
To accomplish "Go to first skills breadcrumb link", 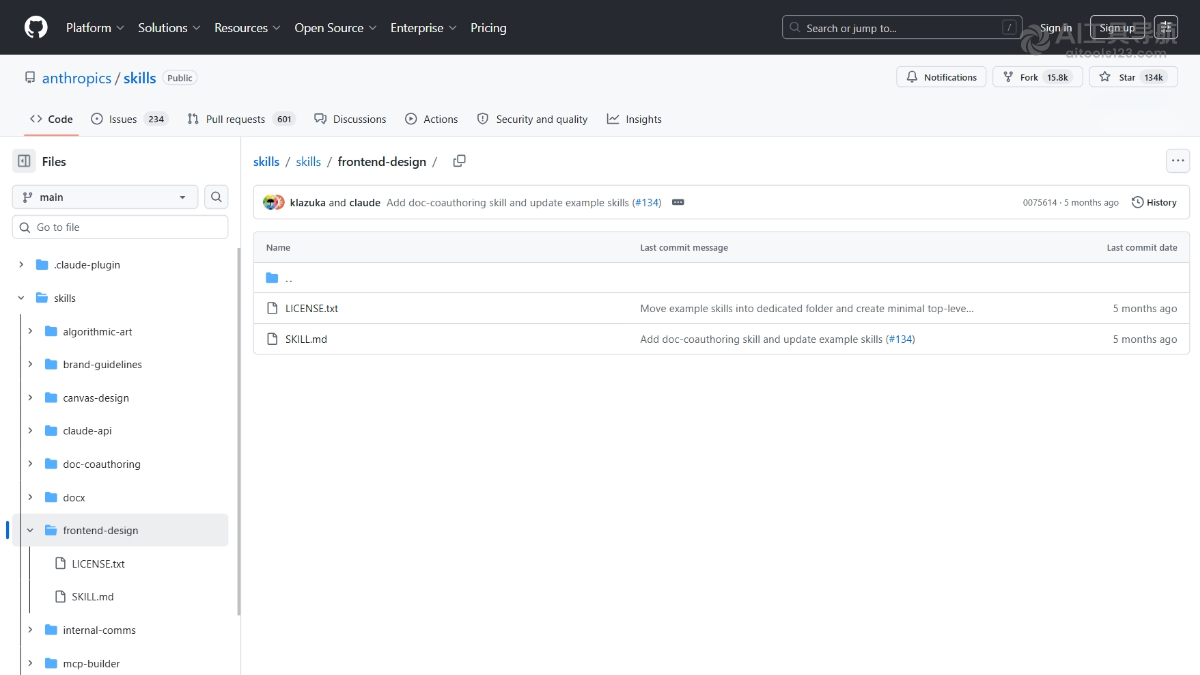I will pyautogui.click(x=266, y=161).
